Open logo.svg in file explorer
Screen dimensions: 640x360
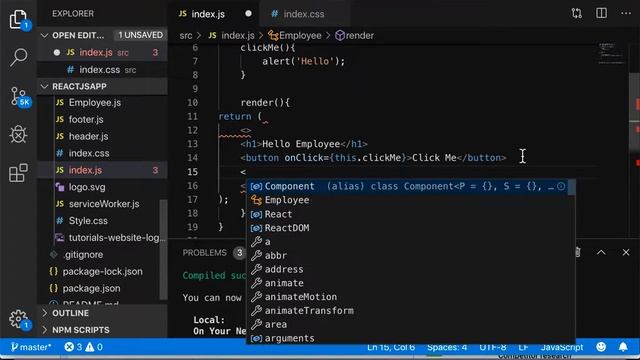pos(102,187)
